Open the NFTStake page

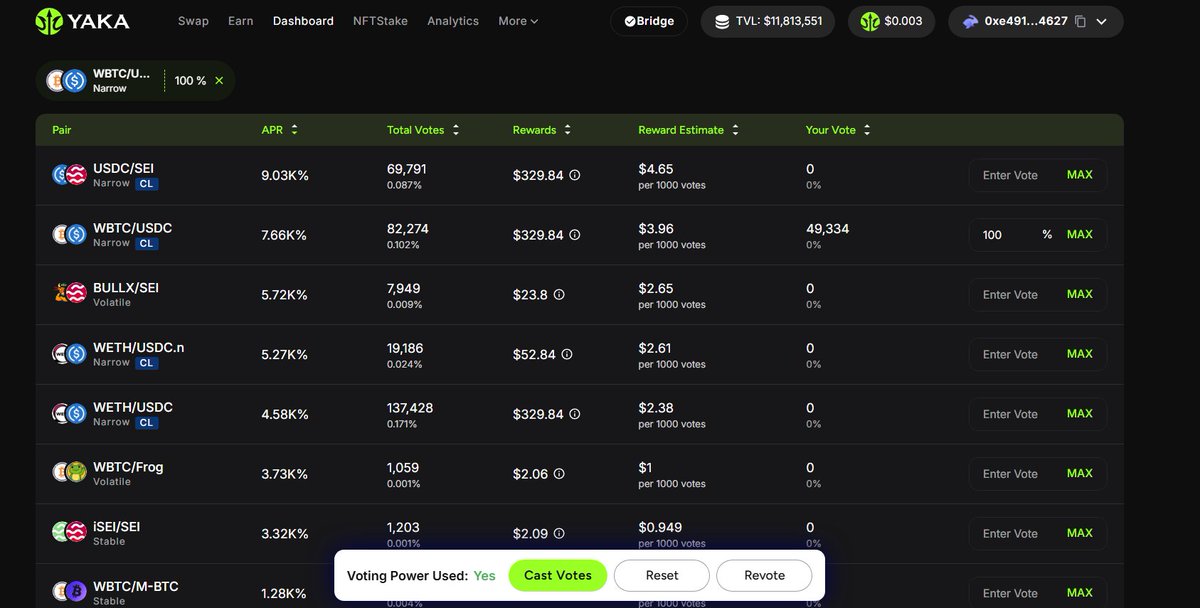[x=380, y=21]
